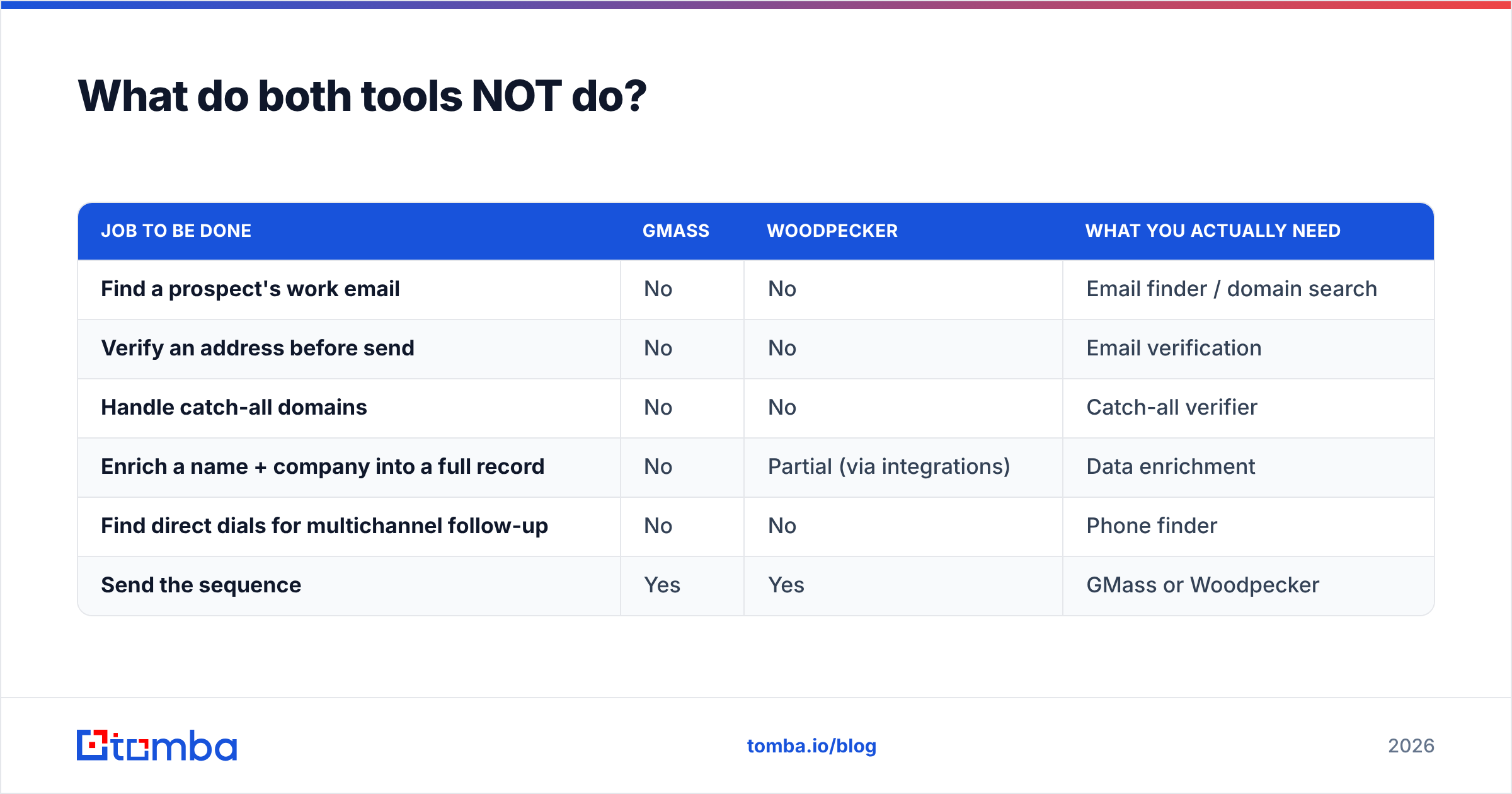Click Woodpecker 'No' in Find direct dials row

pos(782,526)
